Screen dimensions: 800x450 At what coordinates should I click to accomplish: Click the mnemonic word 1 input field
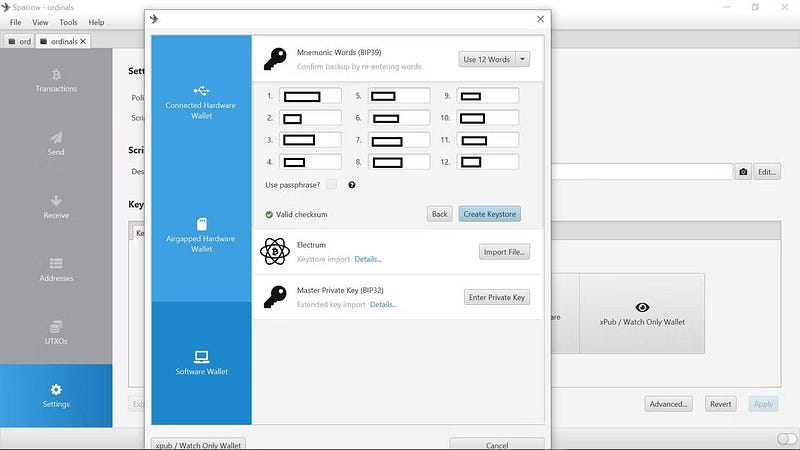310,96
